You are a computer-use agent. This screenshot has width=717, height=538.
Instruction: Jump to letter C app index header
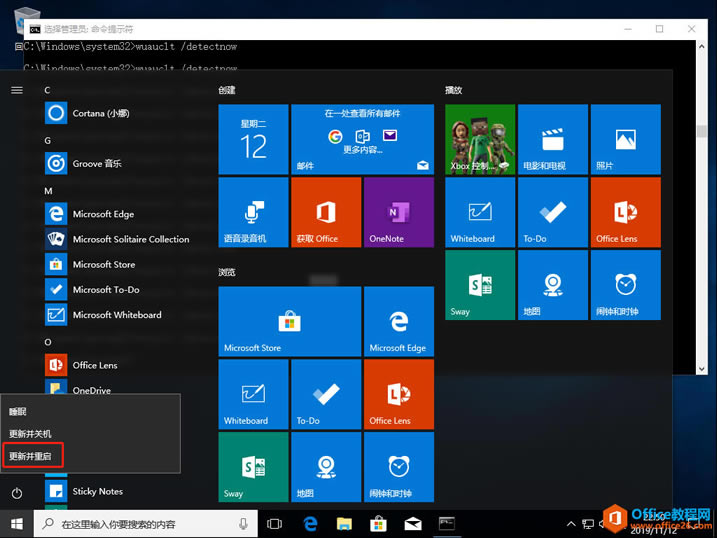pos(48,90)
